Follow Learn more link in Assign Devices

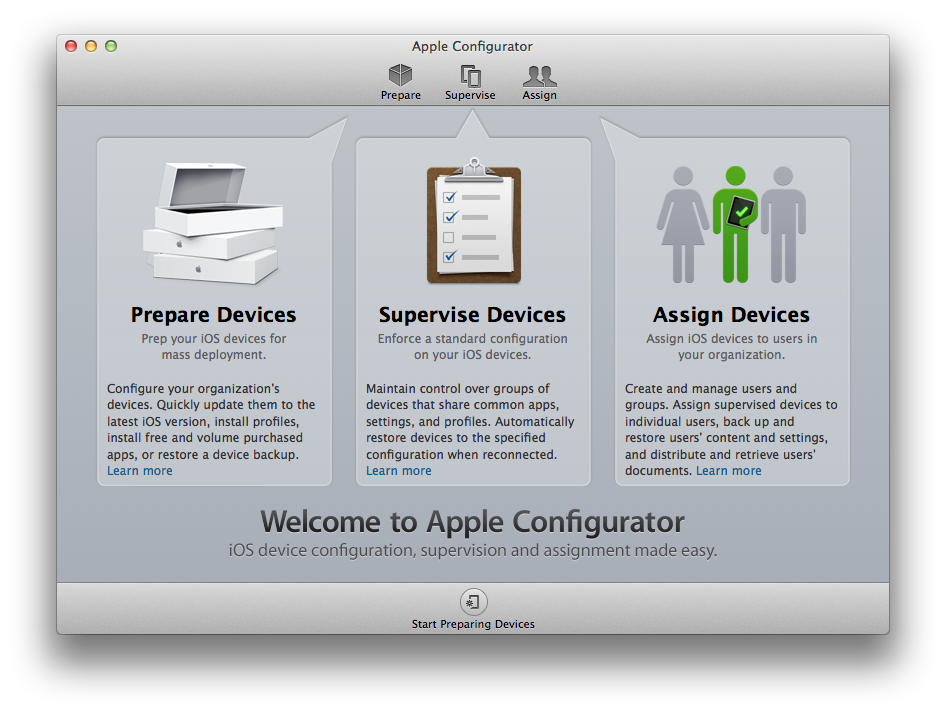(x=729, y=471)
